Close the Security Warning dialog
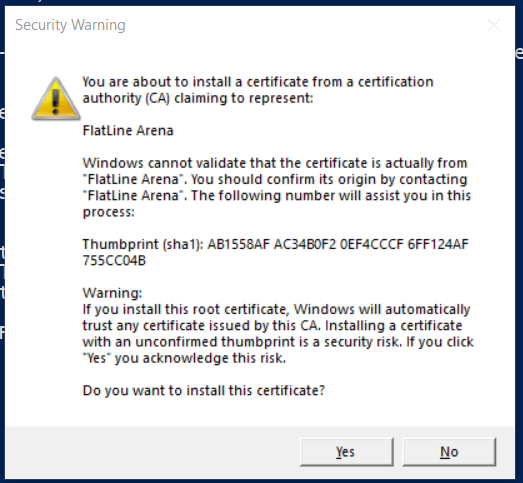The height and width of the screenshot is (483, 523). point(494,25)
